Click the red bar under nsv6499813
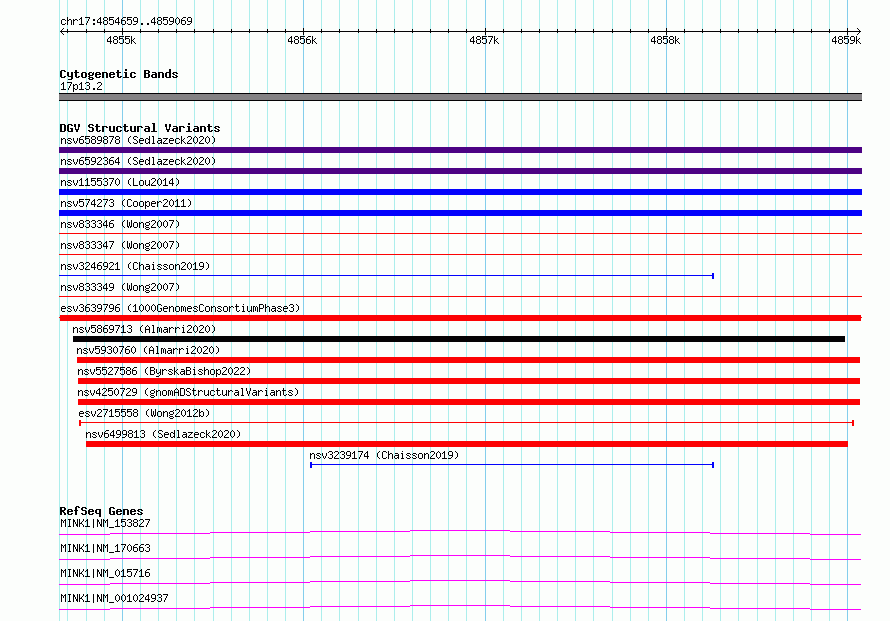Viewport: 890px width, 621px height. tap(467, 444)
